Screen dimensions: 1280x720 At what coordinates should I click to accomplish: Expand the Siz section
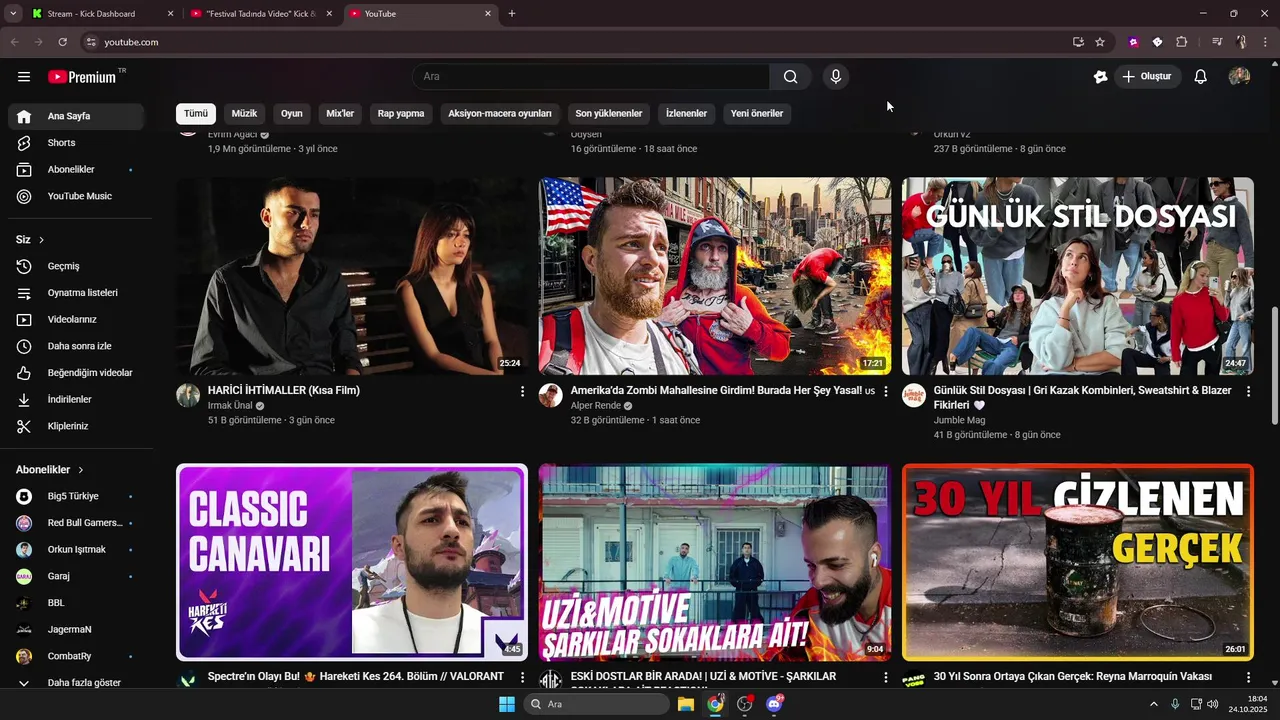pyautogui.click(x=30, y=240)
